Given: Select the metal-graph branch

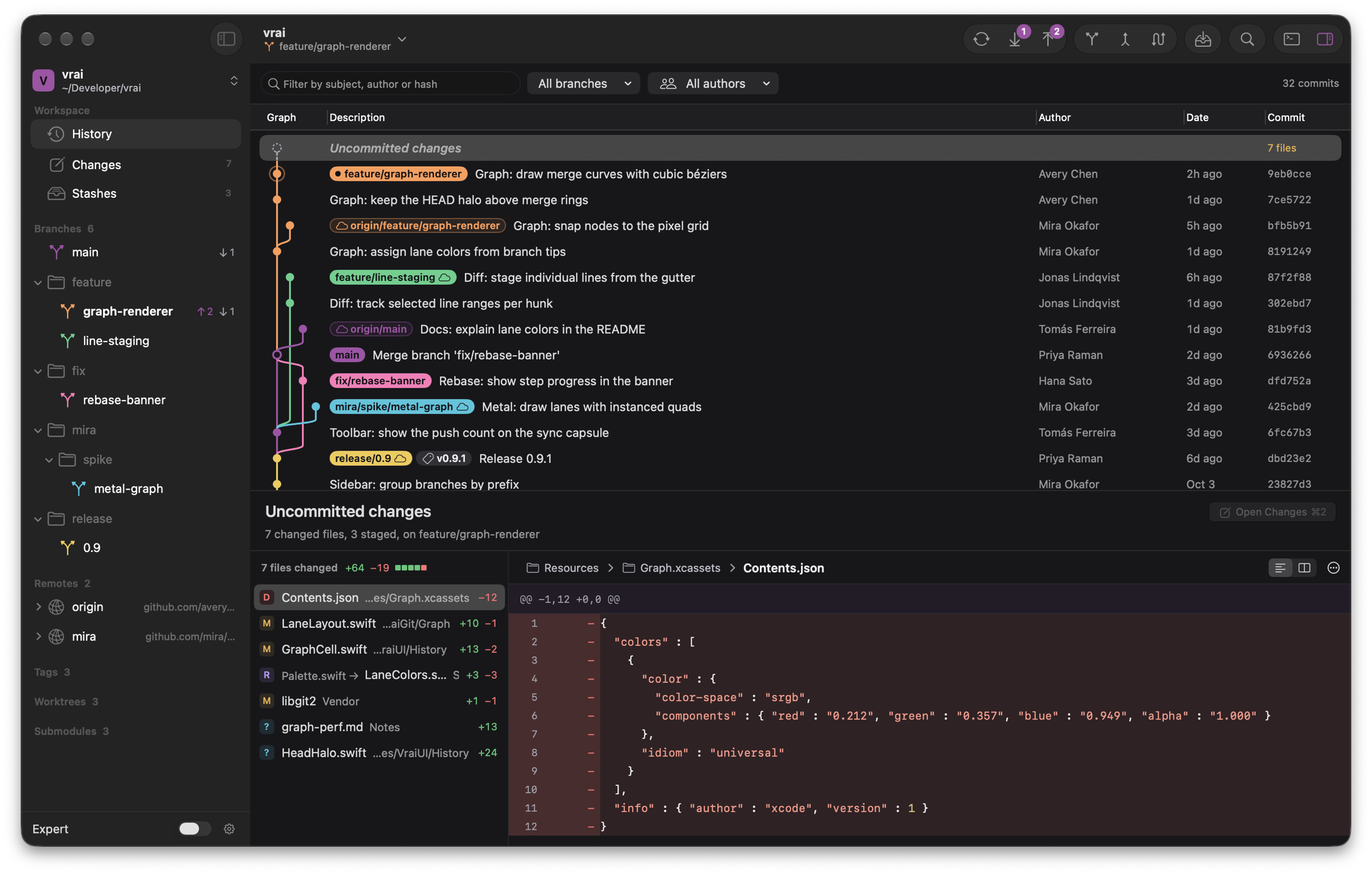Looking at the screenshot, I should tap(135, 489).
